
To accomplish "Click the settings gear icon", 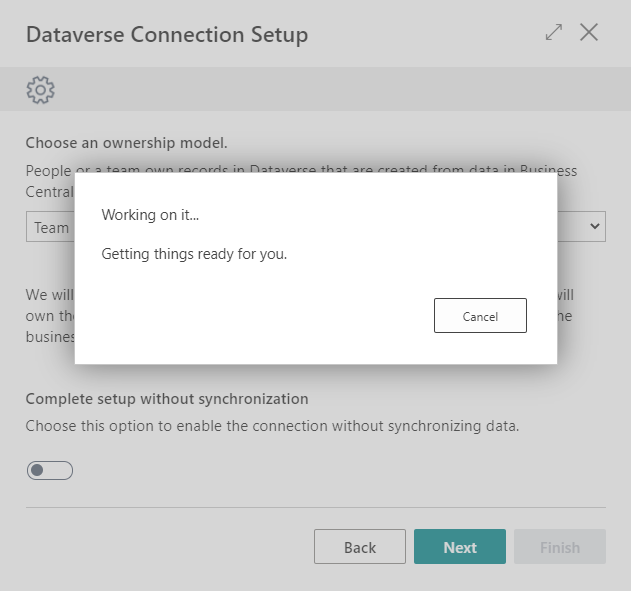I will [x=40, y=90].
